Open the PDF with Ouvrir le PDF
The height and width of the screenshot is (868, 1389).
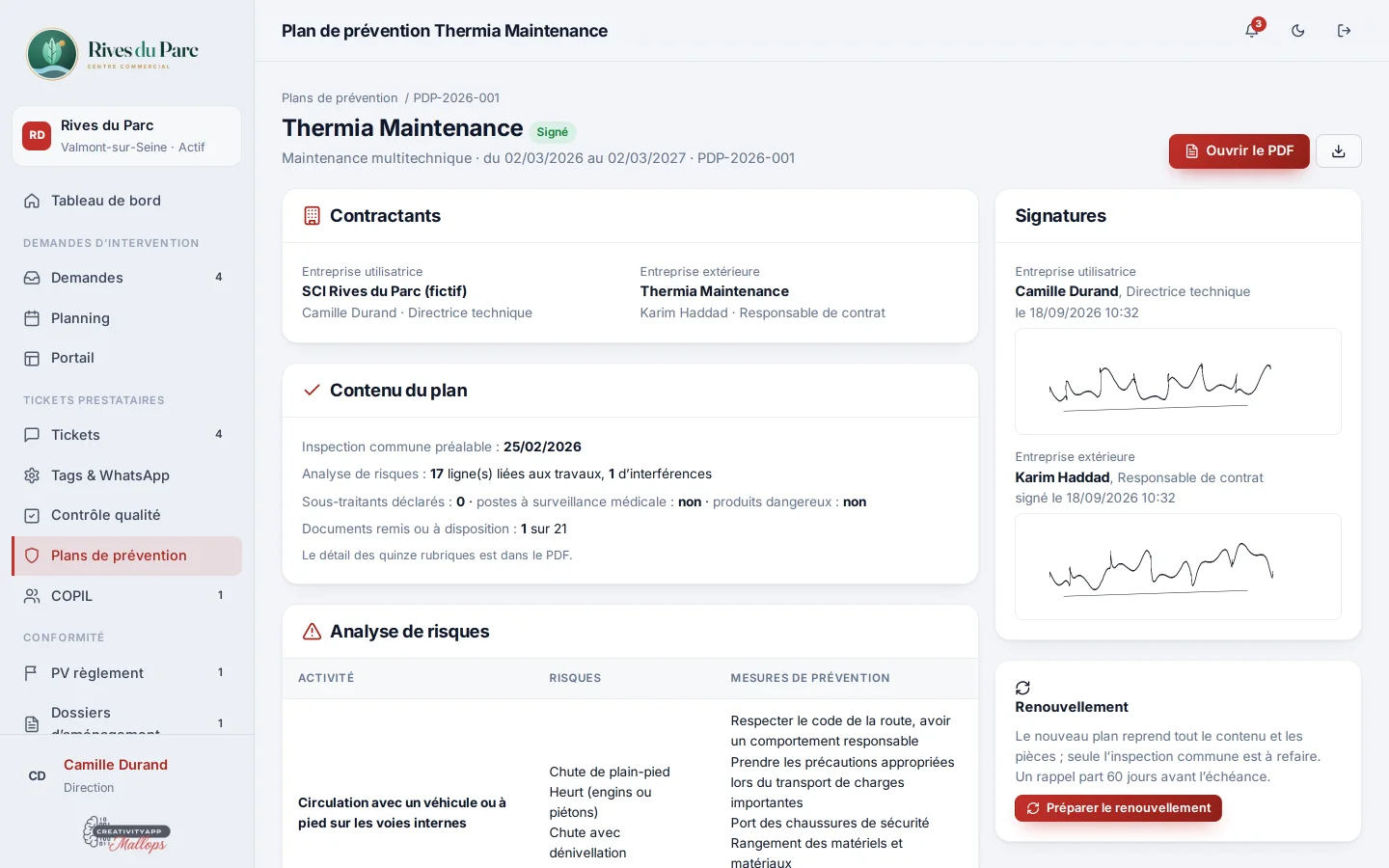point(1239,151)
